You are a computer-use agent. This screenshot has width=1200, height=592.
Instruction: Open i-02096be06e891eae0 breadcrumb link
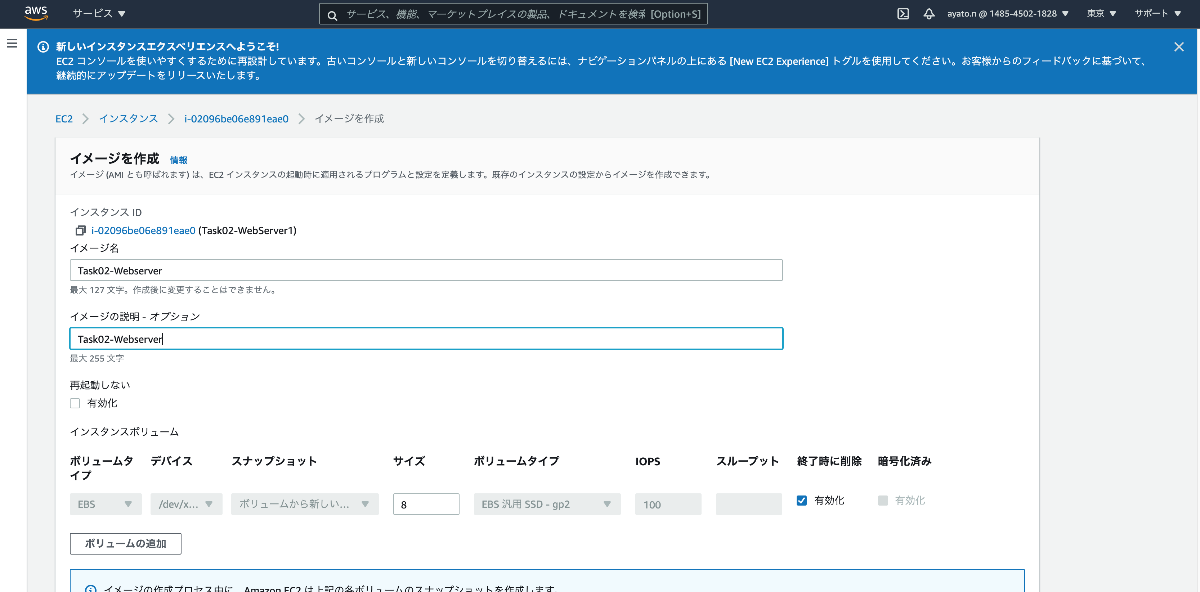point(236,118)
